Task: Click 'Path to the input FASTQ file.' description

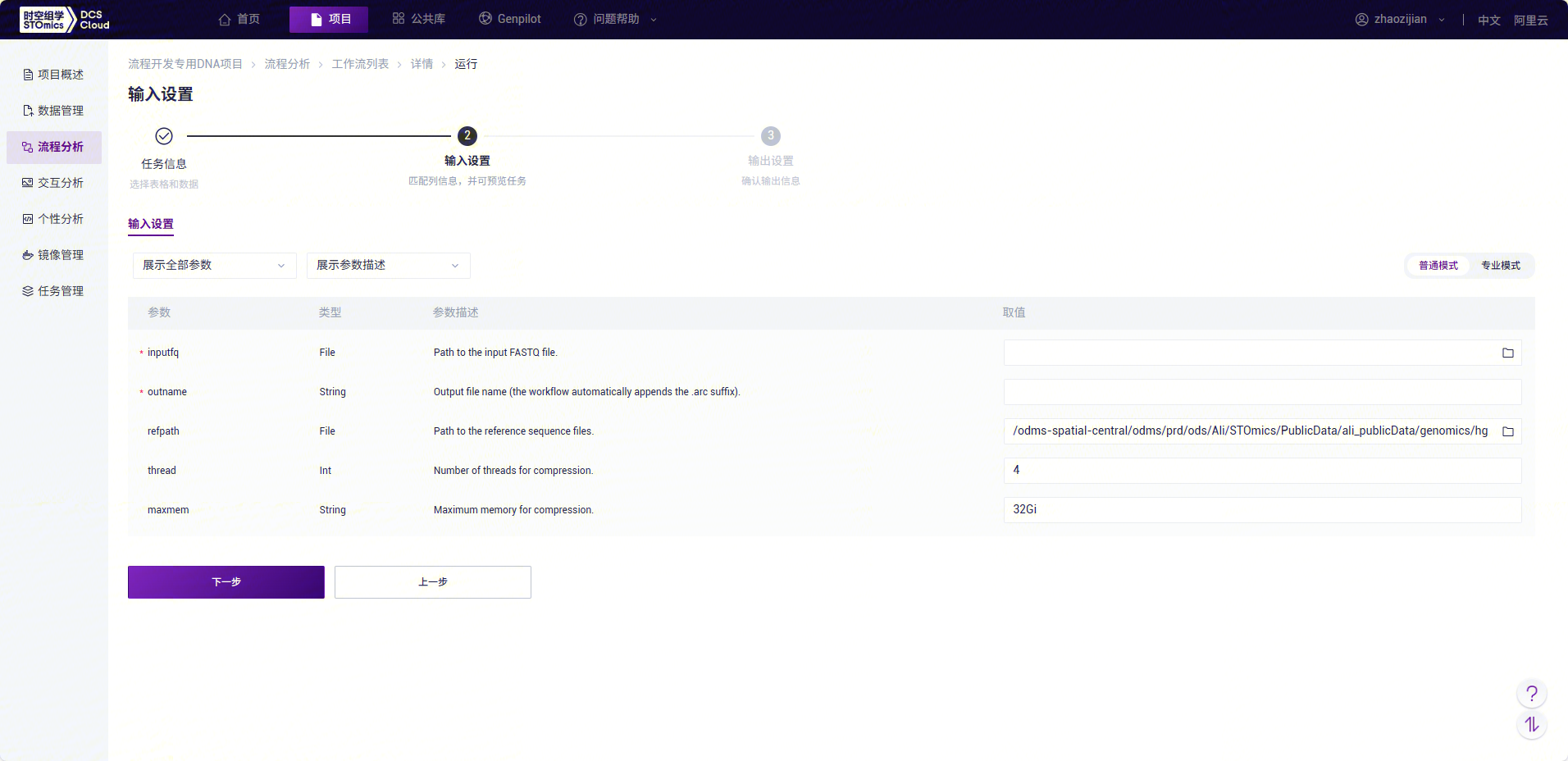Action: tap(495, 353)
